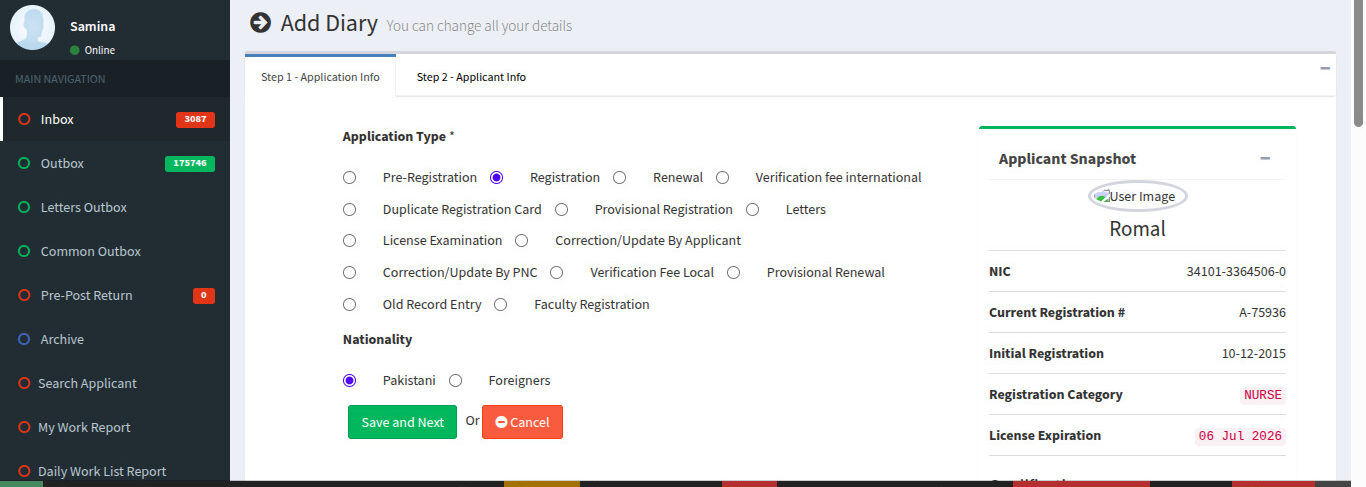Select Verification Fee Local option
The height and width of the screenshot is (487, 1366).
[556, 272]
